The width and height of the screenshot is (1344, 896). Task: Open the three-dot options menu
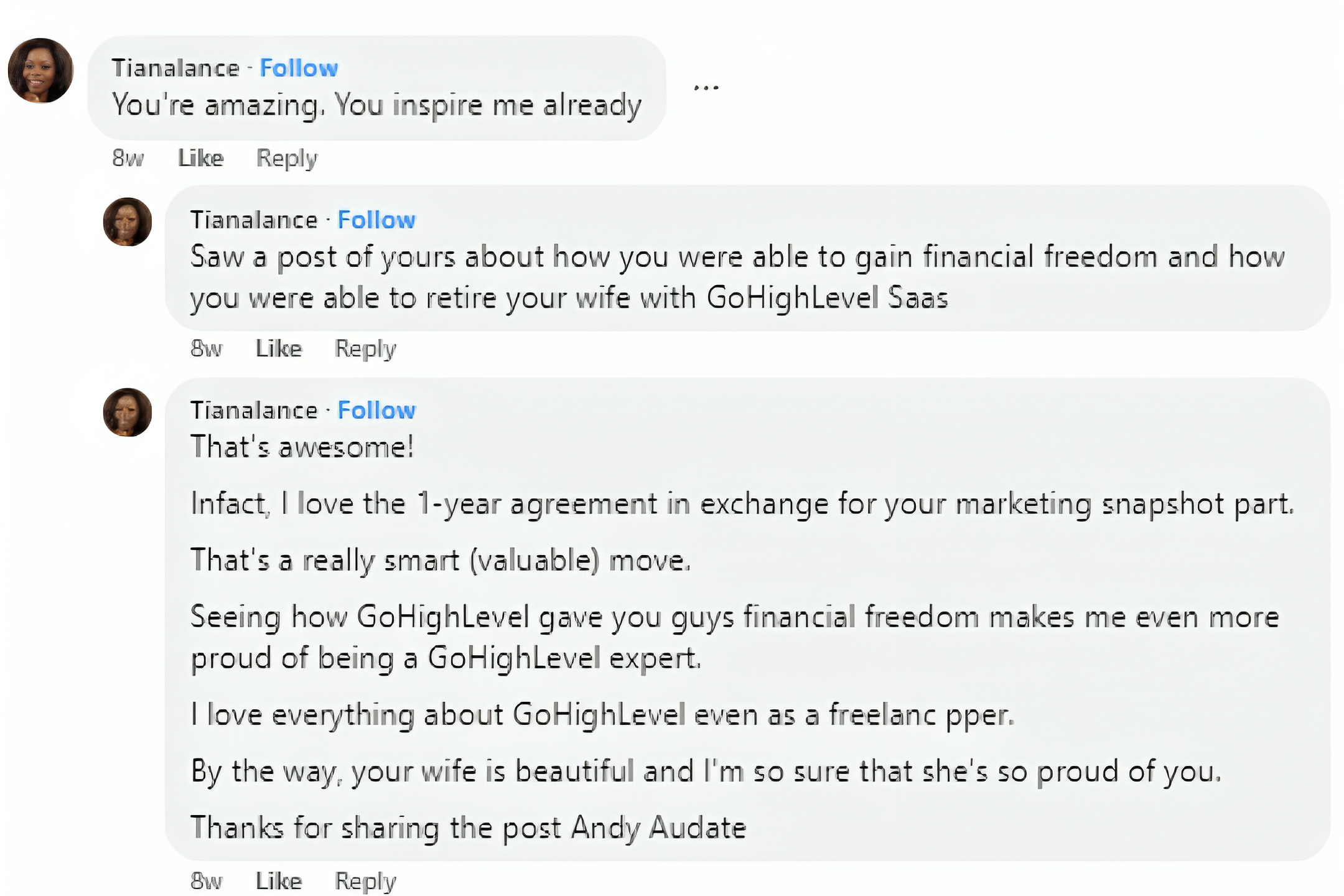[x=706, y=87]
